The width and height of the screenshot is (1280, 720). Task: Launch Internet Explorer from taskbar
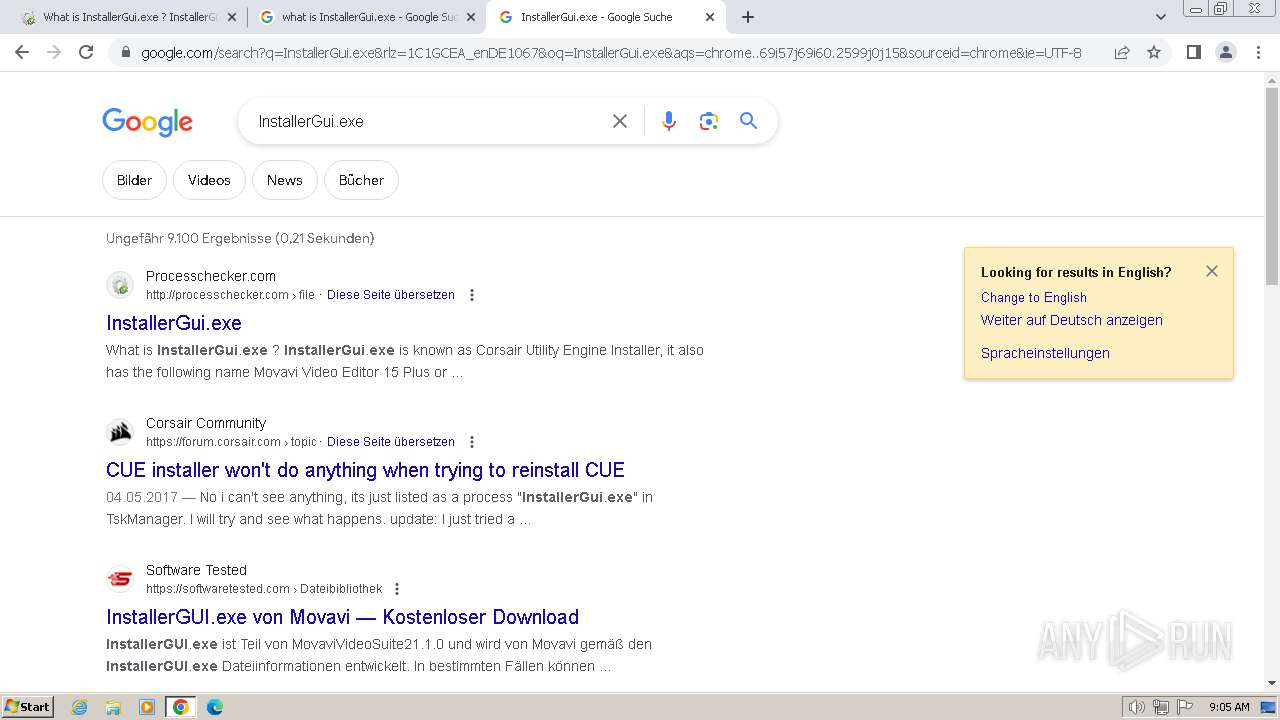pos(80,707)
